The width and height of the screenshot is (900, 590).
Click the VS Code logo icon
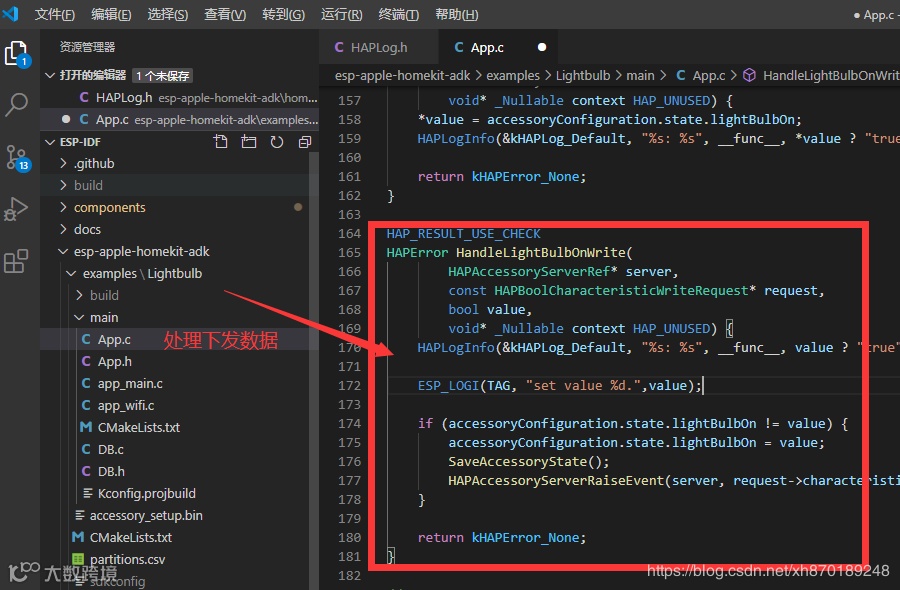tap(10, 13)
